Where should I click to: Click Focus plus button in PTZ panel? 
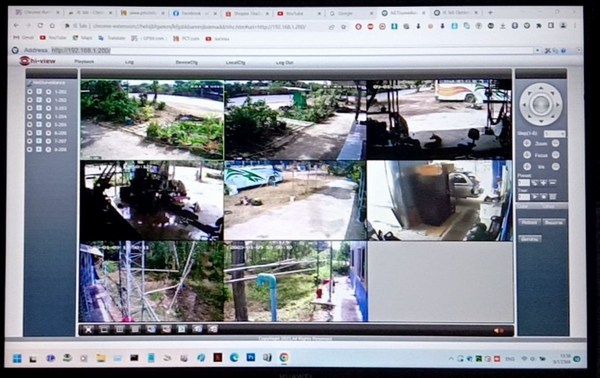tap(527, 155)
